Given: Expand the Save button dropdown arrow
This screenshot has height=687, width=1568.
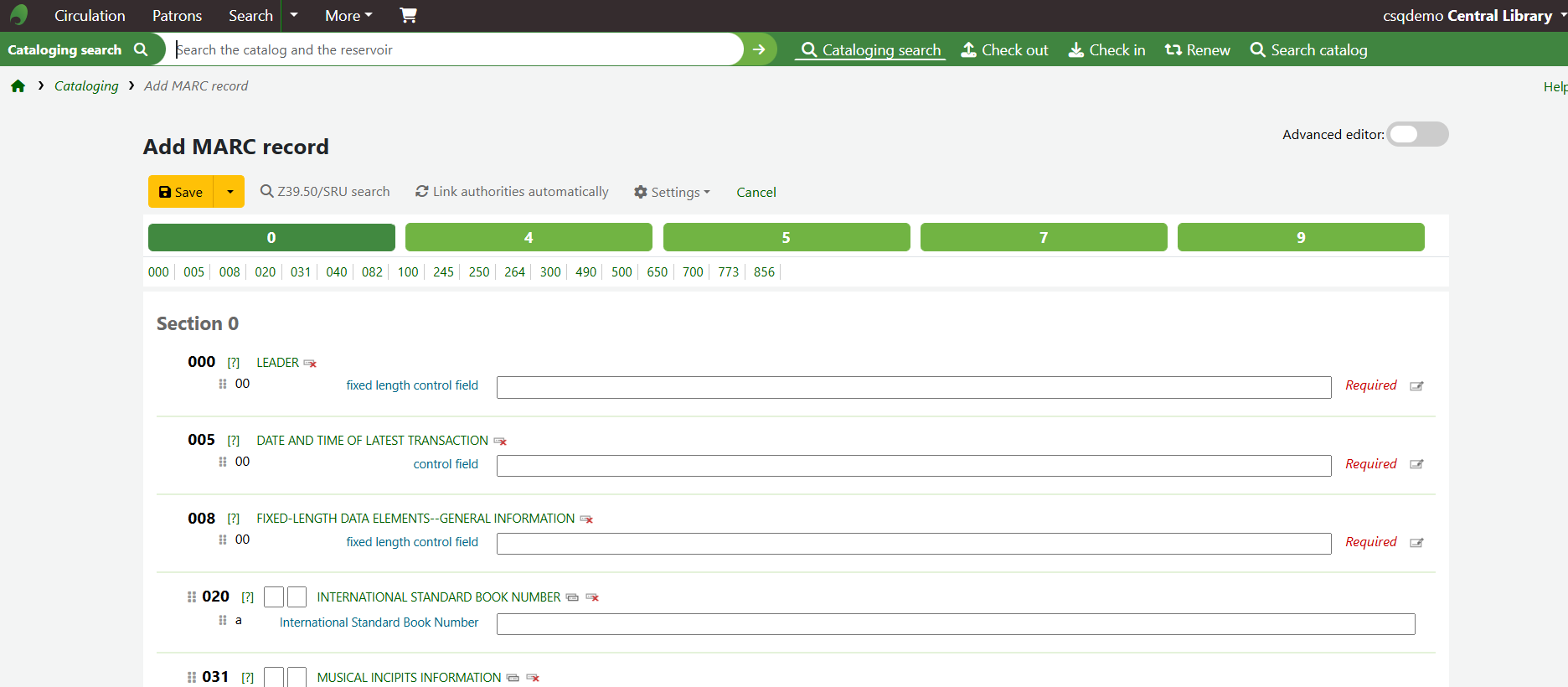Looking at the screenshot, I should (230, 192).
